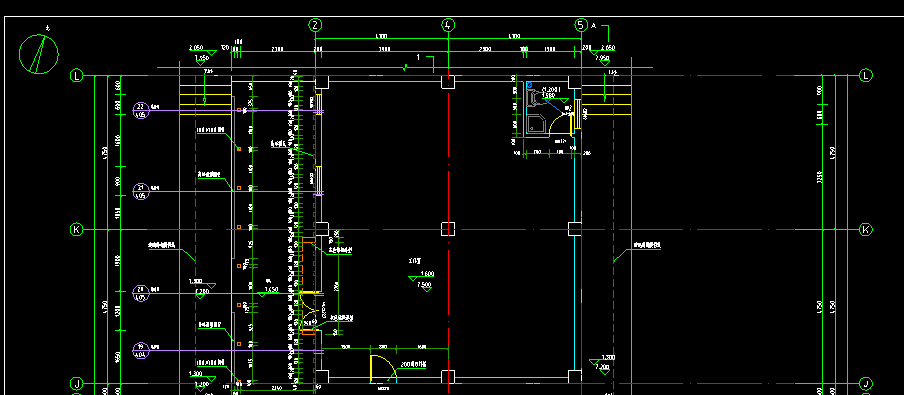Select the column at axes K and 5

pos(575,229)
